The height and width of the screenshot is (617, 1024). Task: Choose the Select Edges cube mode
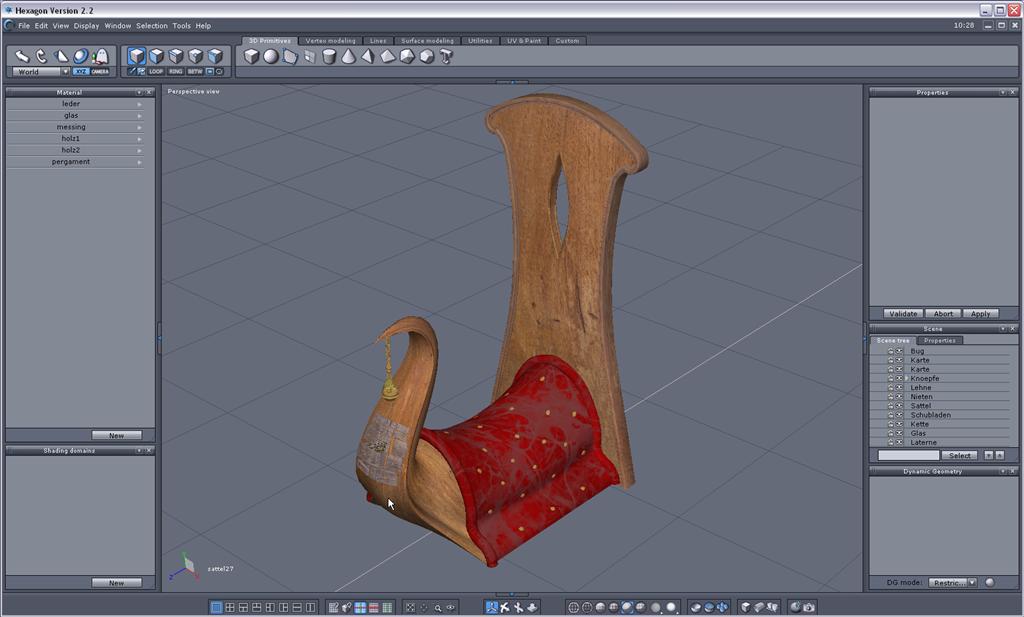coord(176,56)
